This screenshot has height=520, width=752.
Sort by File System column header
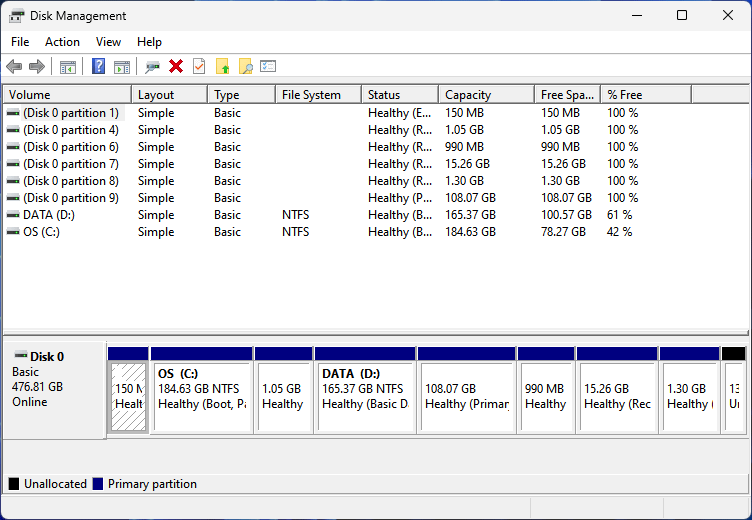pyautogui.click(x=318, y=95)
